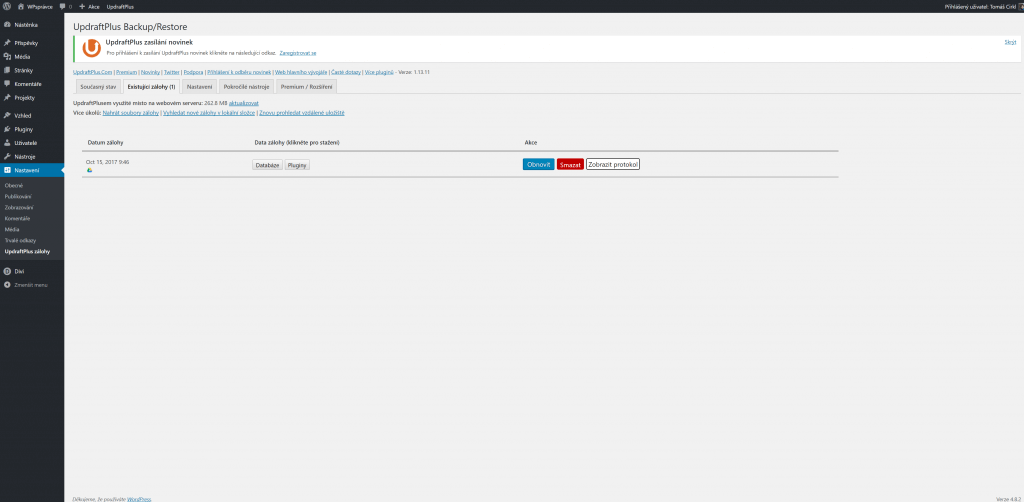Open the Web hlavního vývojáře link
Viewport: 1024px width, 502px height.
click(x=301, y=72)
